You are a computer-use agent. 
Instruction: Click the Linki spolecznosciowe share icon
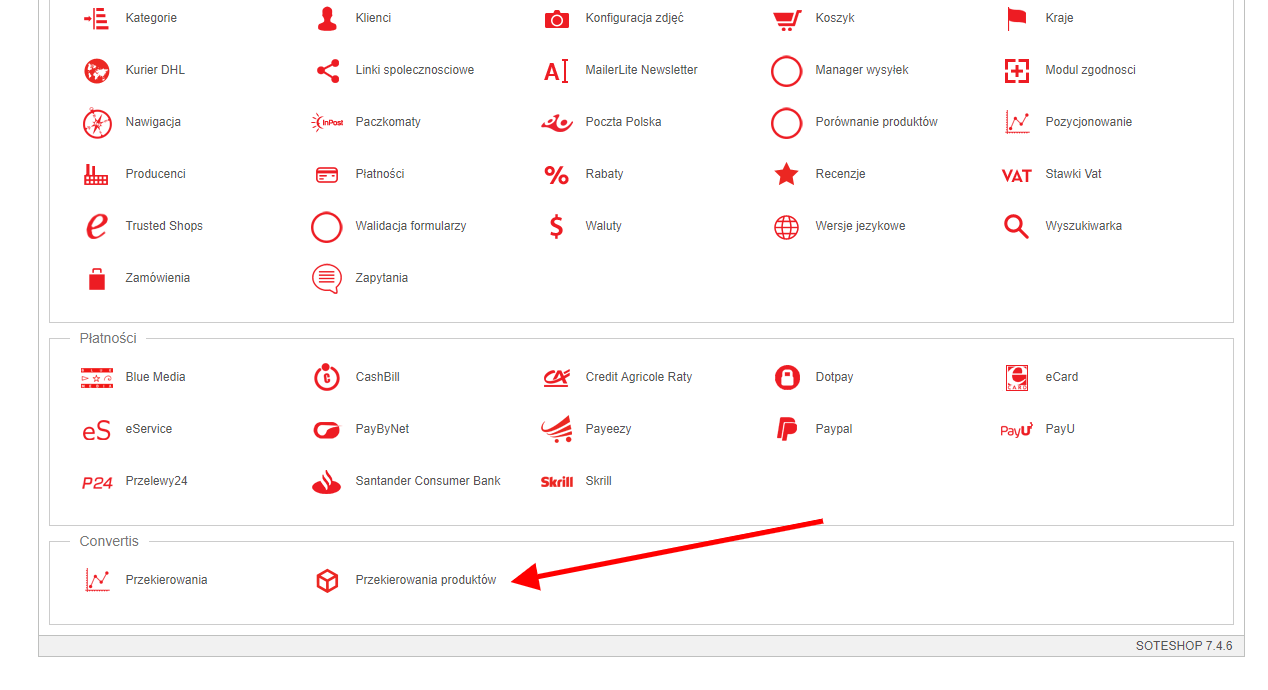(x=327, y=70)
